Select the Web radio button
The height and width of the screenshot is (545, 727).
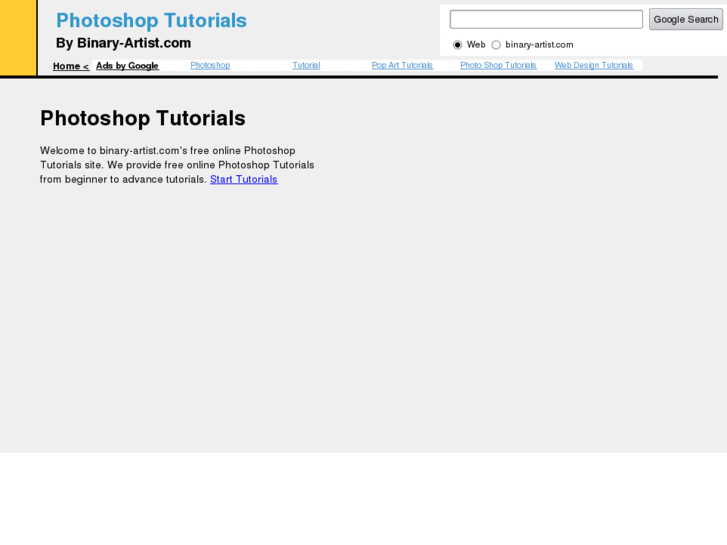tap(458, 45)
